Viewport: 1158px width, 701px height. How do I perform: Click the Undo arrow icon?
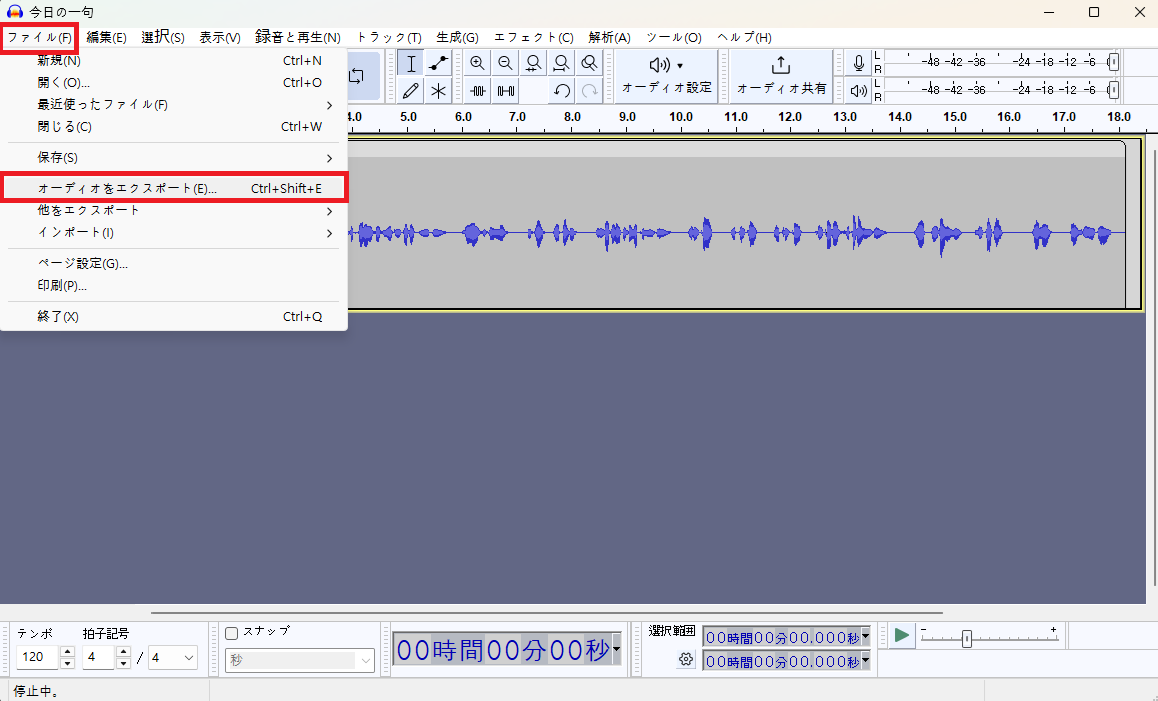(x=562, y=90)
